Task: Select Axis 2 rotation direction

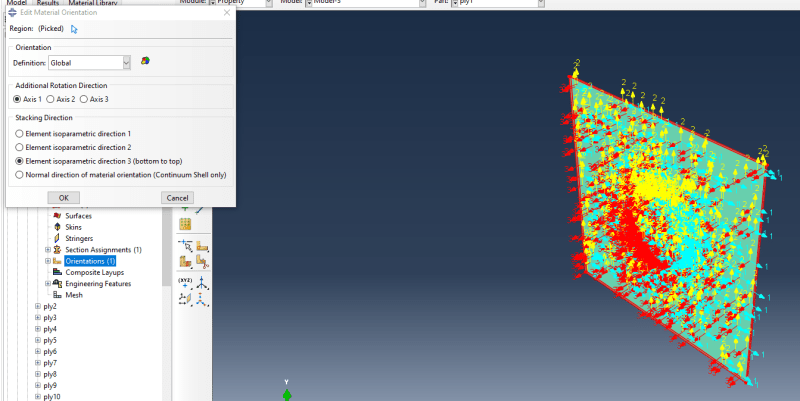Action: point(50,99)
